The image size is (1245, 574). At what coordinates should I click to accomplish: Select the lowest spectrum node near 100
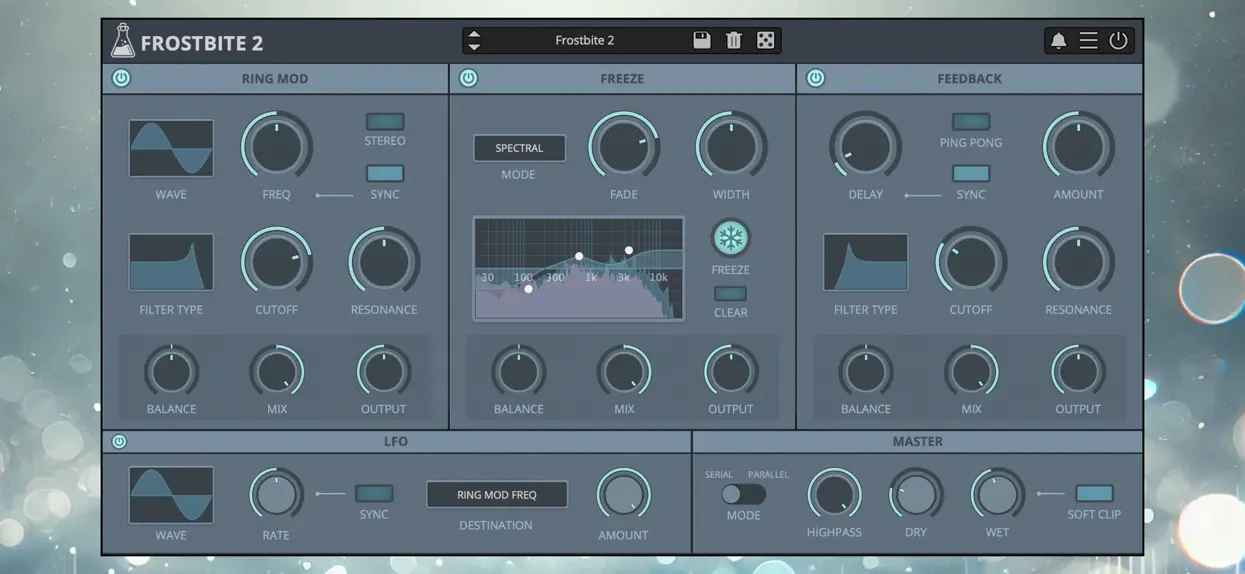[528, 289]
